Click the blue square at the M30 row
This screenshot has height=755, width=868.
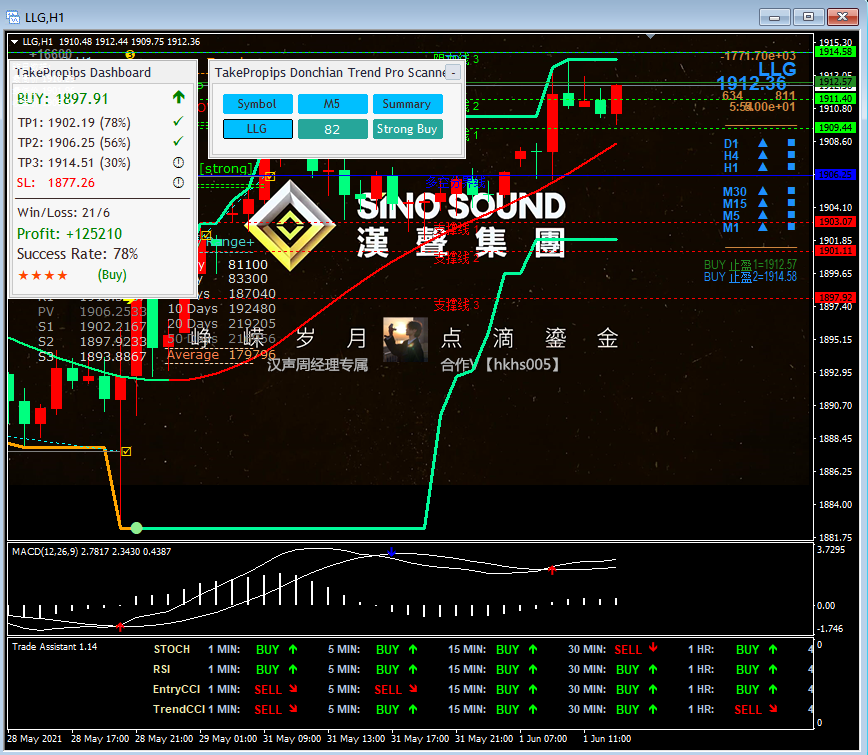tap(791, 191)
